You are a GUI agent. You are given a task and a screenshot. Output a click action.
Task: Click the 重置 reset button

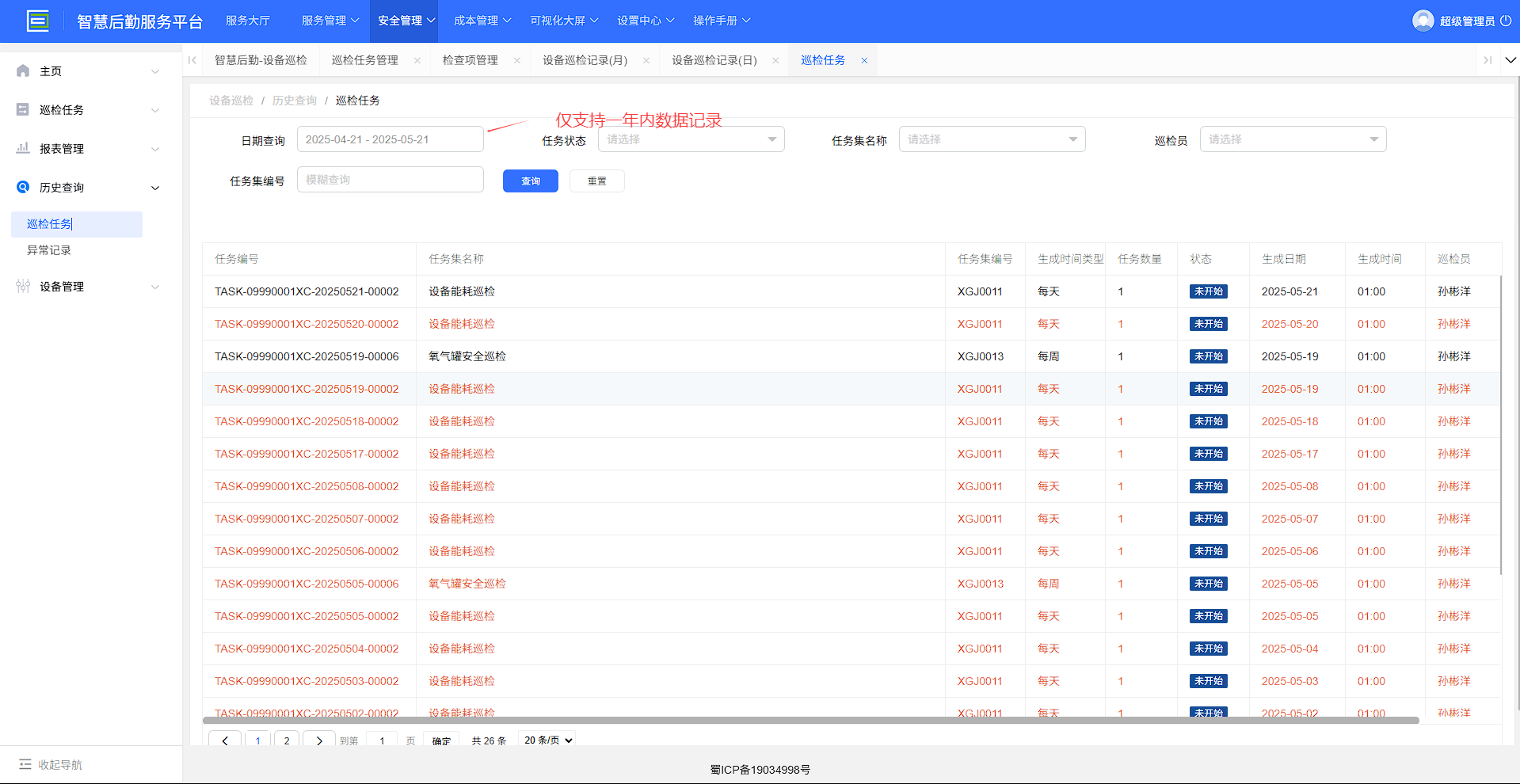(x=597, y=181)
